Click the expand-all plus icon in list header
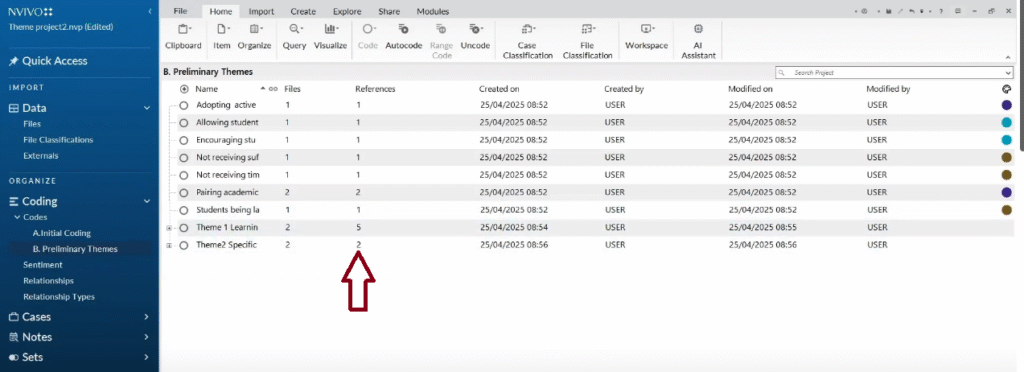Screen dimensions: 1024x372 (x=184, y=89)
